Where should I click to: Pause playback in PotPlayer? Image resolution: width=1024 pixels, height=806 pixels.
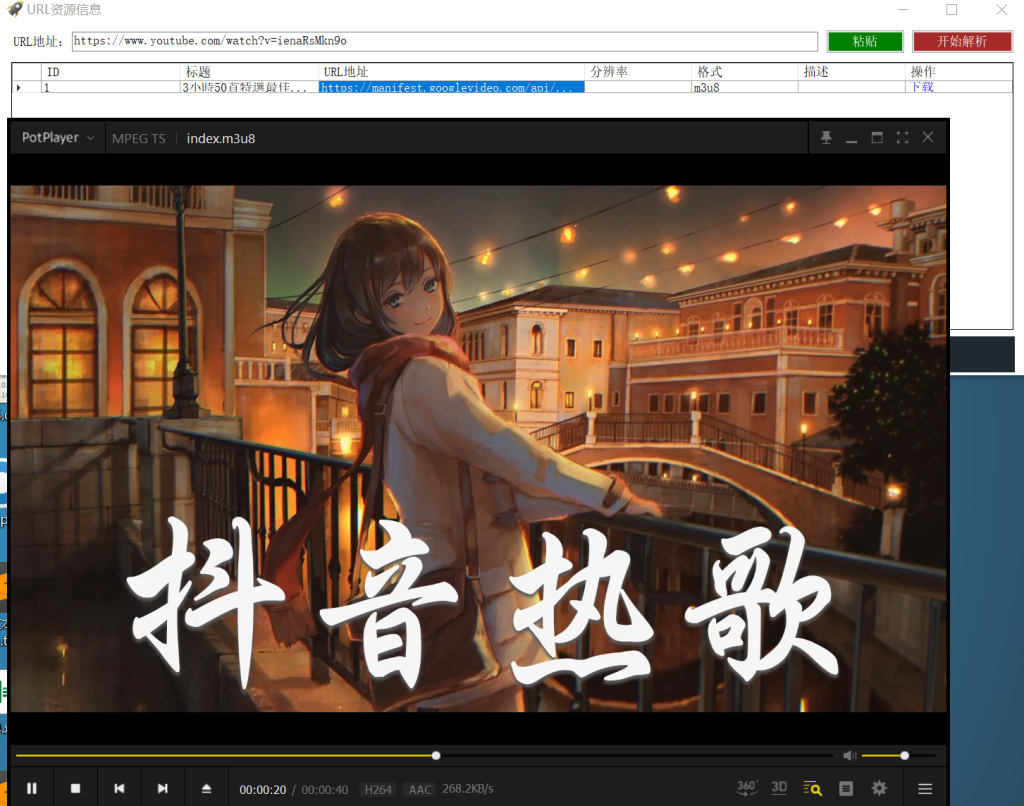31,788
